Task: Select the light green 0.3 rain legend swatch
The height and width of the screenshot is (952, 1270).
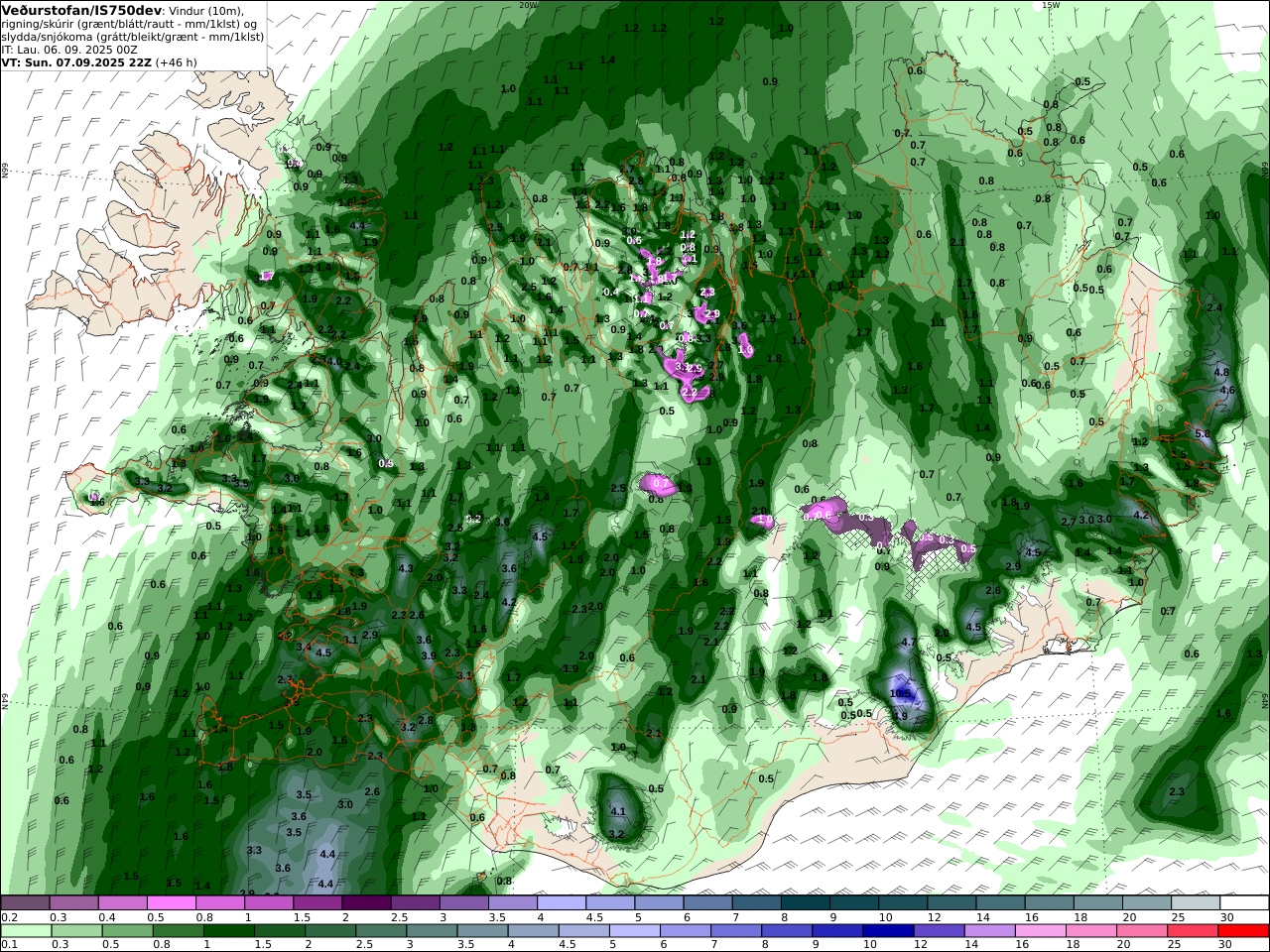Action: pyautogui.click(x=76, y=931)
